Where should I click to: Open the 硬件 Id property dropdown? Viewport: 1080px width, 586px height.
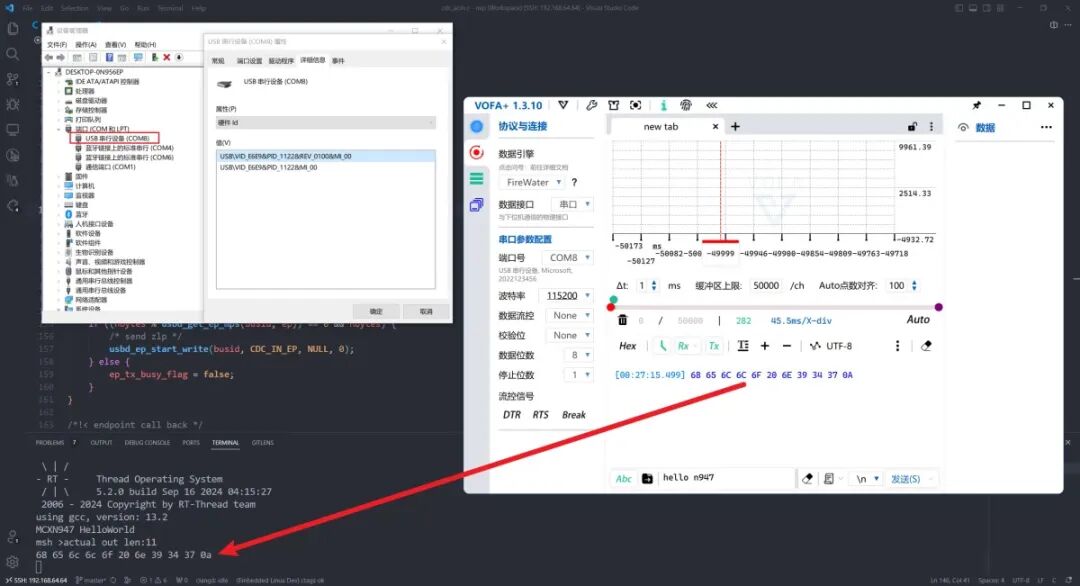326,123
